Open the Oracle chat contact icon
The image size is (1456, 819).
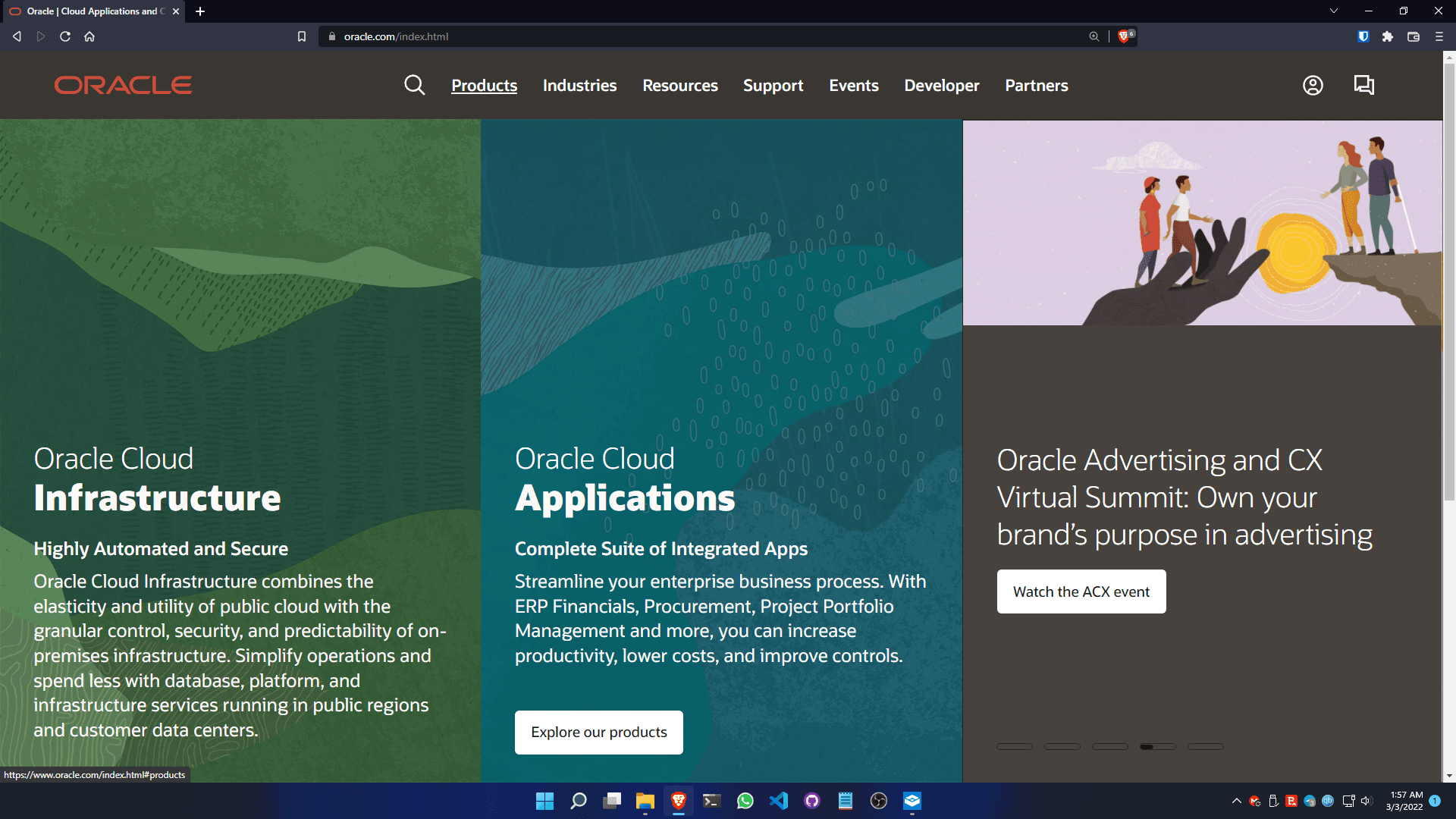pos(1364,85)
